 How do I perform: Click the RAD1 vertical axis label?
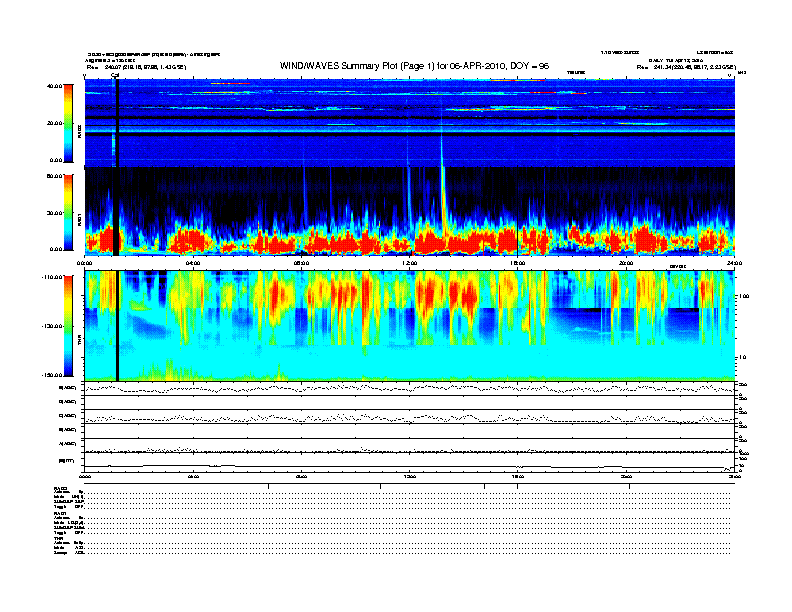[79, 220]
